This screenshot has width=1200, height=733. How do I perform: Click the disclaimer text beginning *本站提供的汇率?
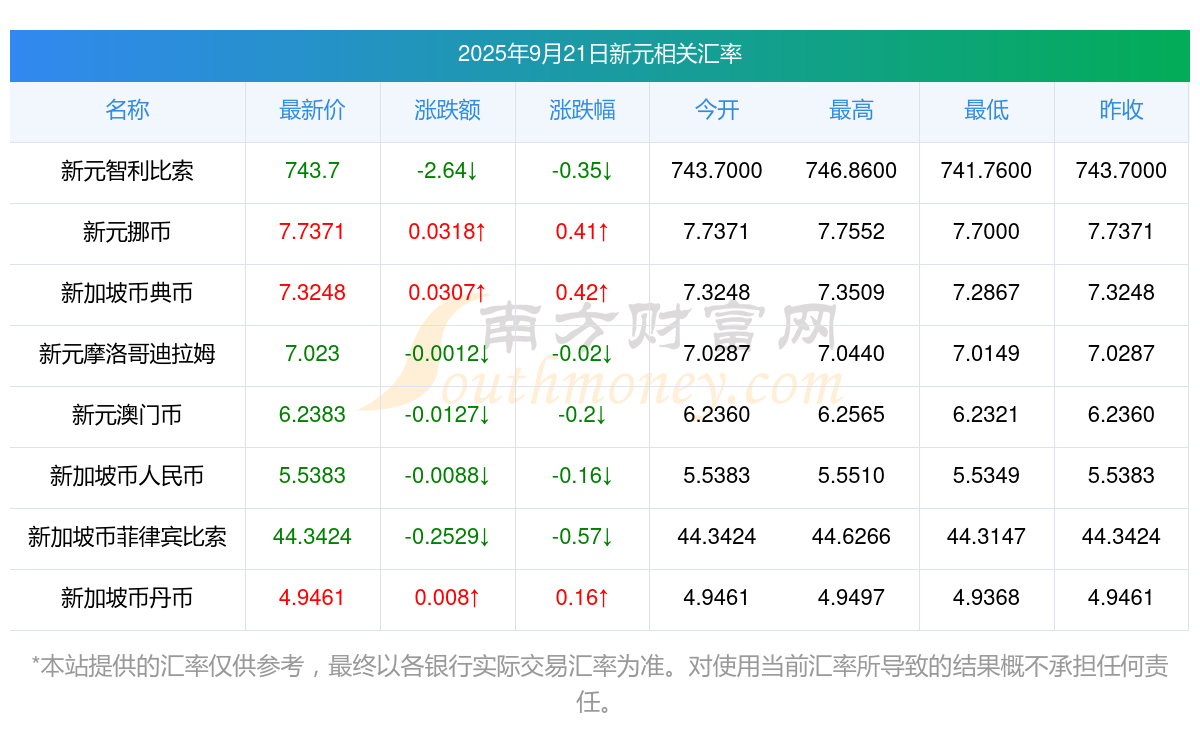click(x=600, y=684)
